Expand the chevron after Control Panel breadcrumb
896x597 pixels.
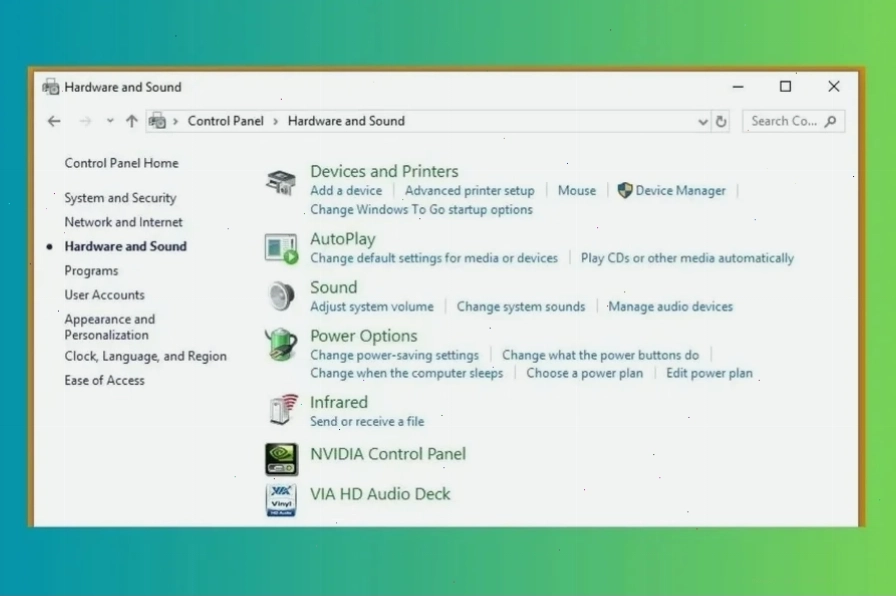point(275,121)
